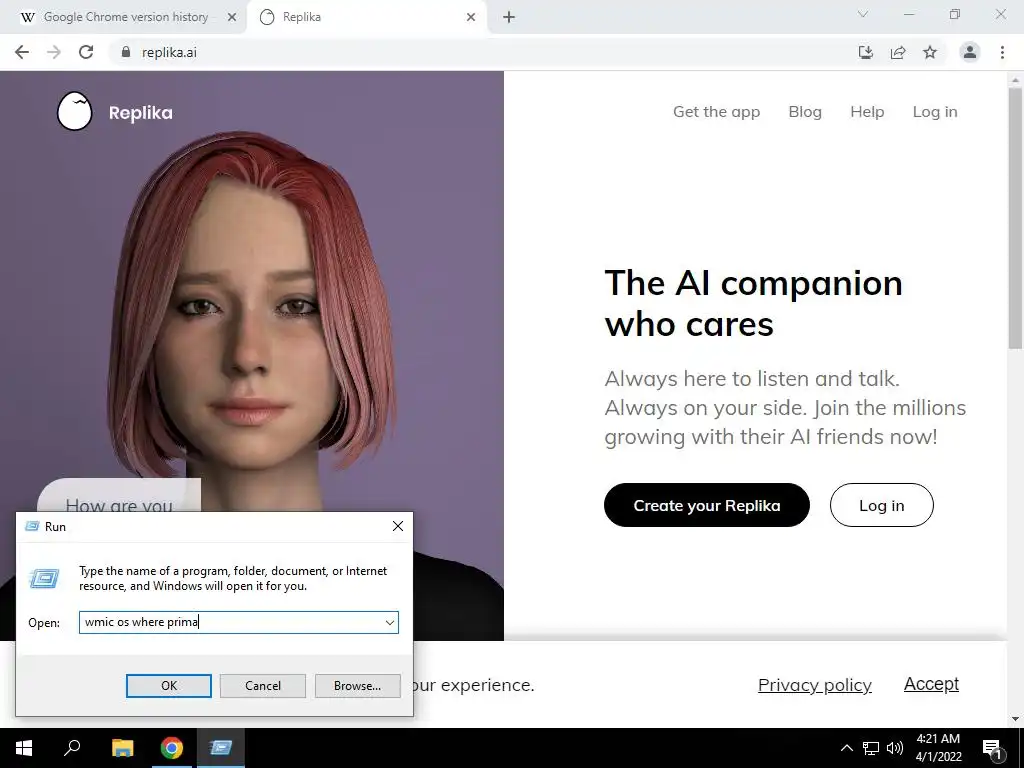Click Log in in top navigation

coord(935,112)
